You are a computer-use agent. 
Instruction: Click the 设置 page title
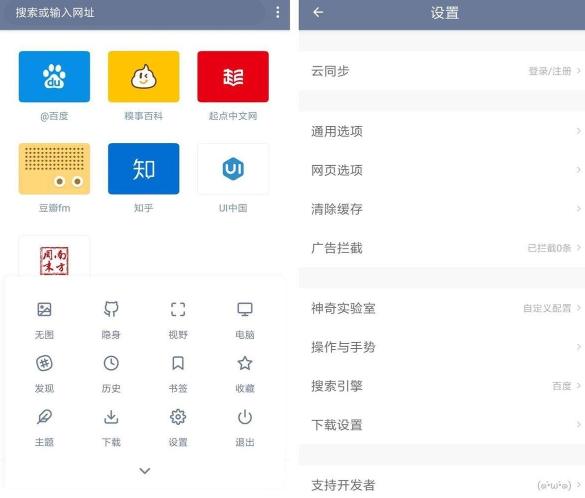(444, 13)
